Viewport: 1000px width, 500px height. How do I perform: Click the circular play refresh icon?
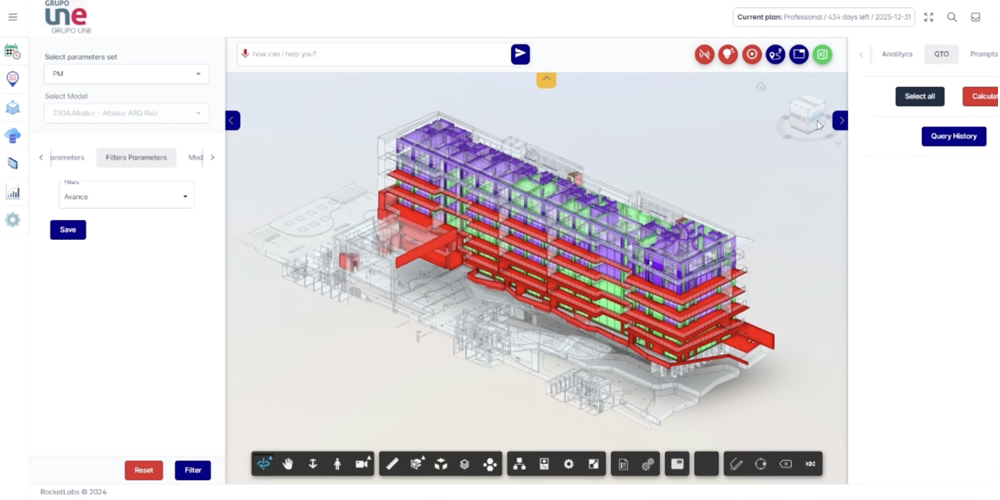pos(760,464)
